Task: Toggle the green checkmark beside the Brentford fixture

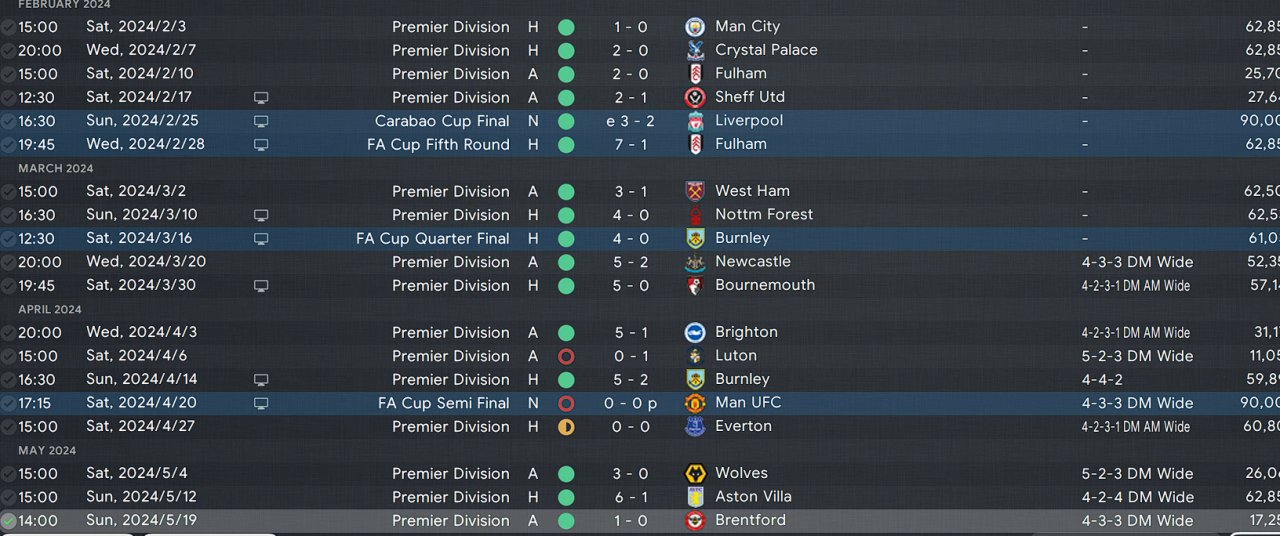Action: 8,521
